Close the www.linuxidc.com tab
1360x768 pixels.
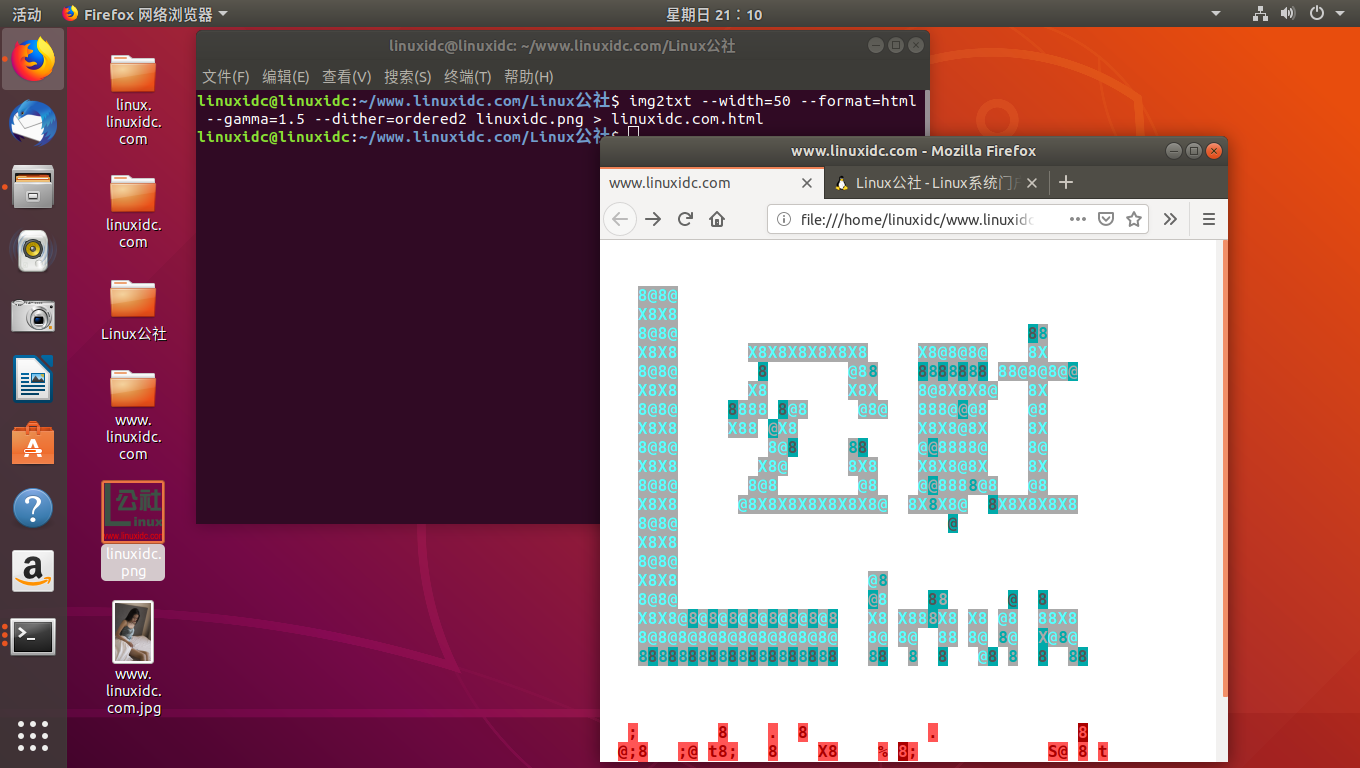point(807,183)
